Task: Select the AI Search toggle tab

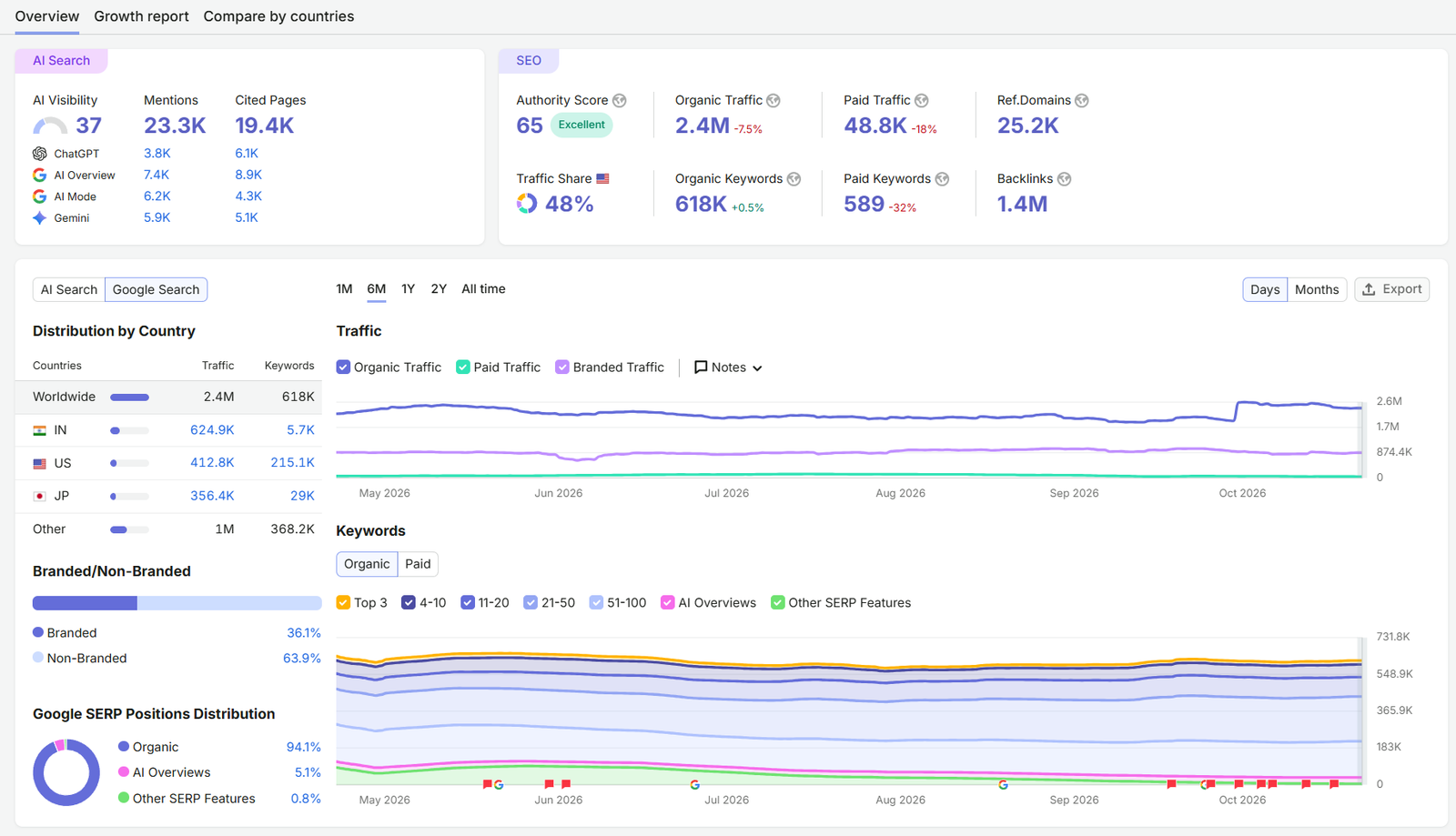Action: pos(69,289)
